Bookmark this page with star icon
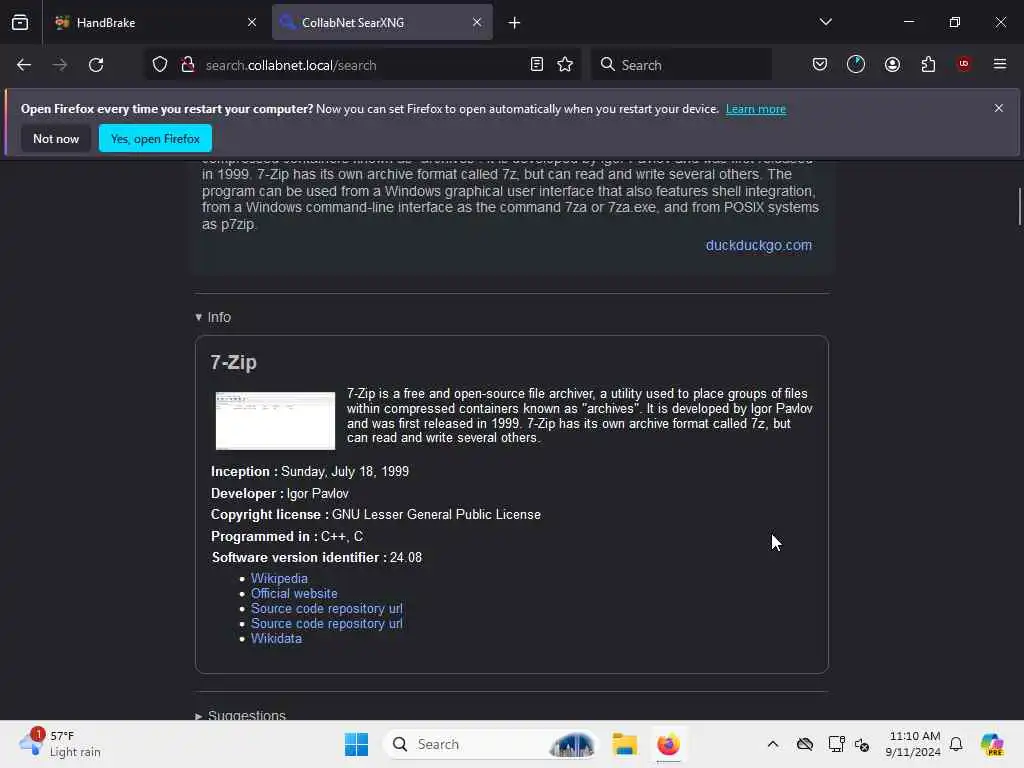This screenshot has width=1024, height=768. pyautogui.click(x=565, y=64)
